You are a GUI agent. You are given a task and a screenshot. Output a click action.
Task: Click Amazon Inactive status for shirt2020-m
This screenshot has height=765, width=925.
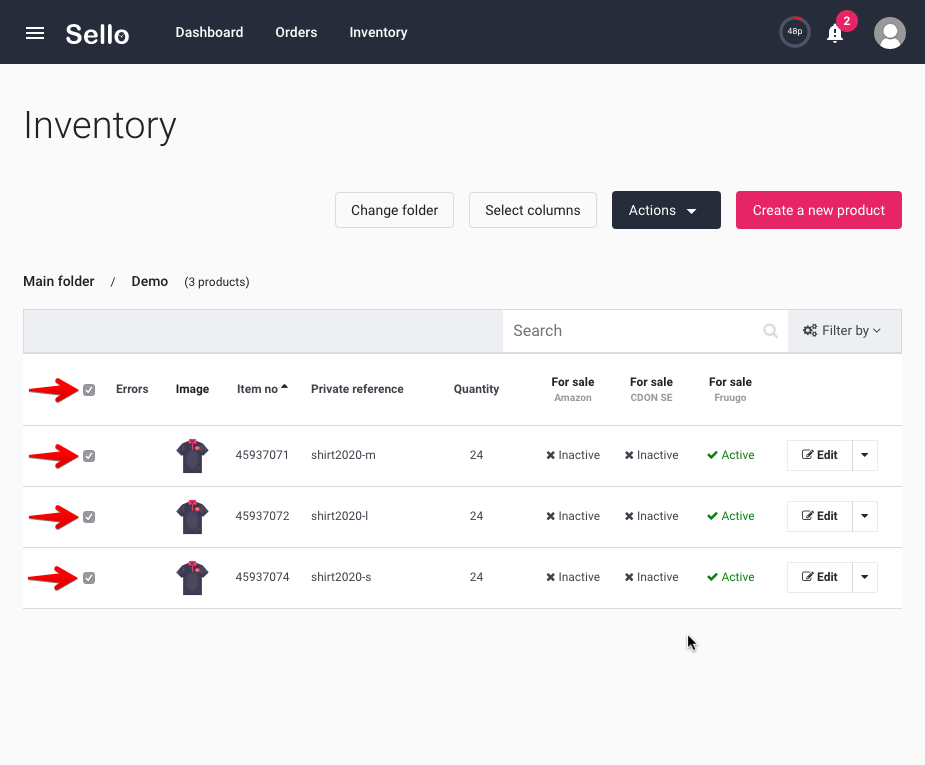click(573, 455)
